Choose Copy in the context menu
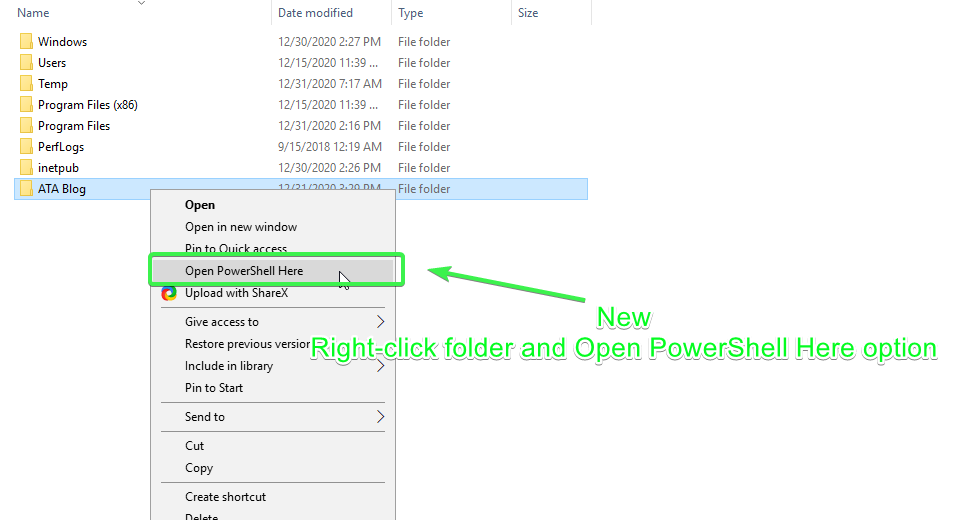 (199, 468)
